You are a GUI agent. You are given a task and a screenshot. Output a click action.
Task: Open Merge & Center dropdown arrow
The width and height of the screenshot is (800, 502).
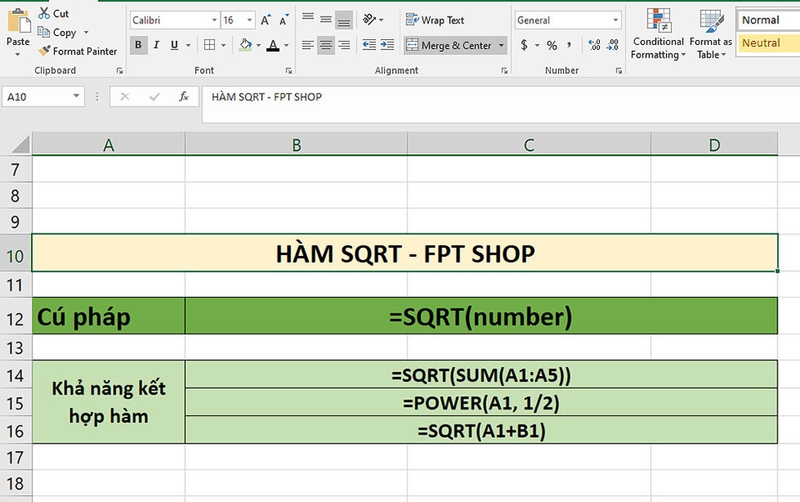point(501,45)
